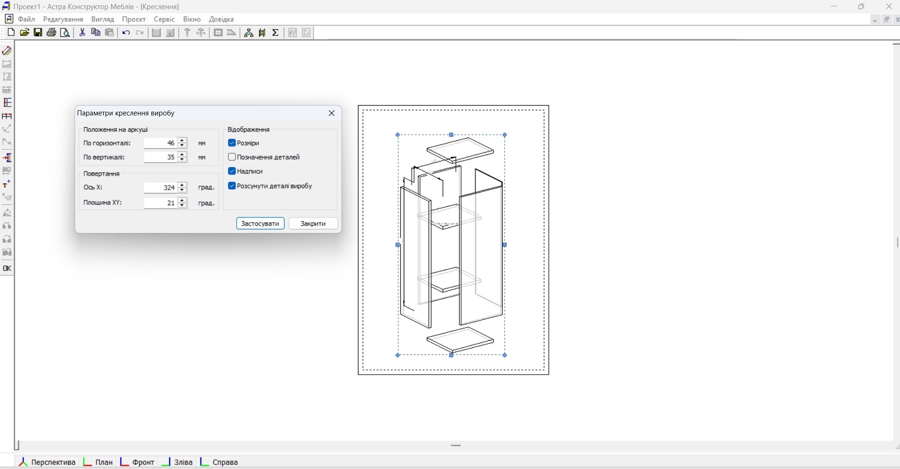Click the red arrow alignment icon in left toolbar
900x469 pixels.
click(7, 157)
